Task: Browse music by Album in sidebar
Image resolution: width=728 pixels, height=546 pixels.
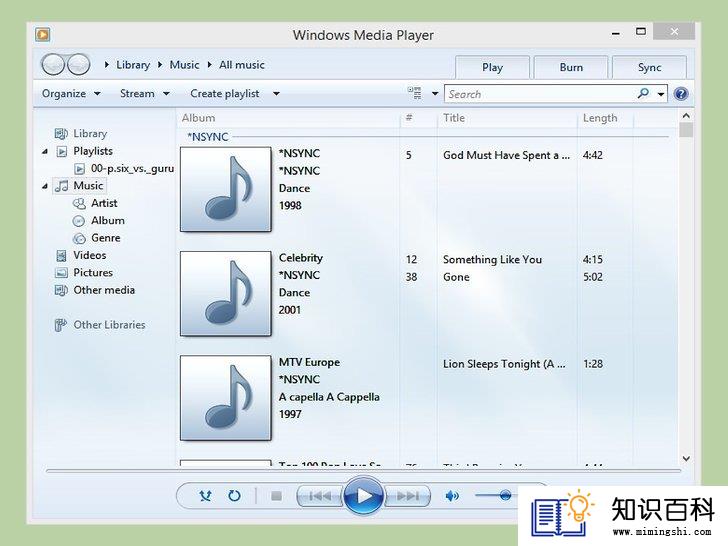Action: (x=108, y=221)
